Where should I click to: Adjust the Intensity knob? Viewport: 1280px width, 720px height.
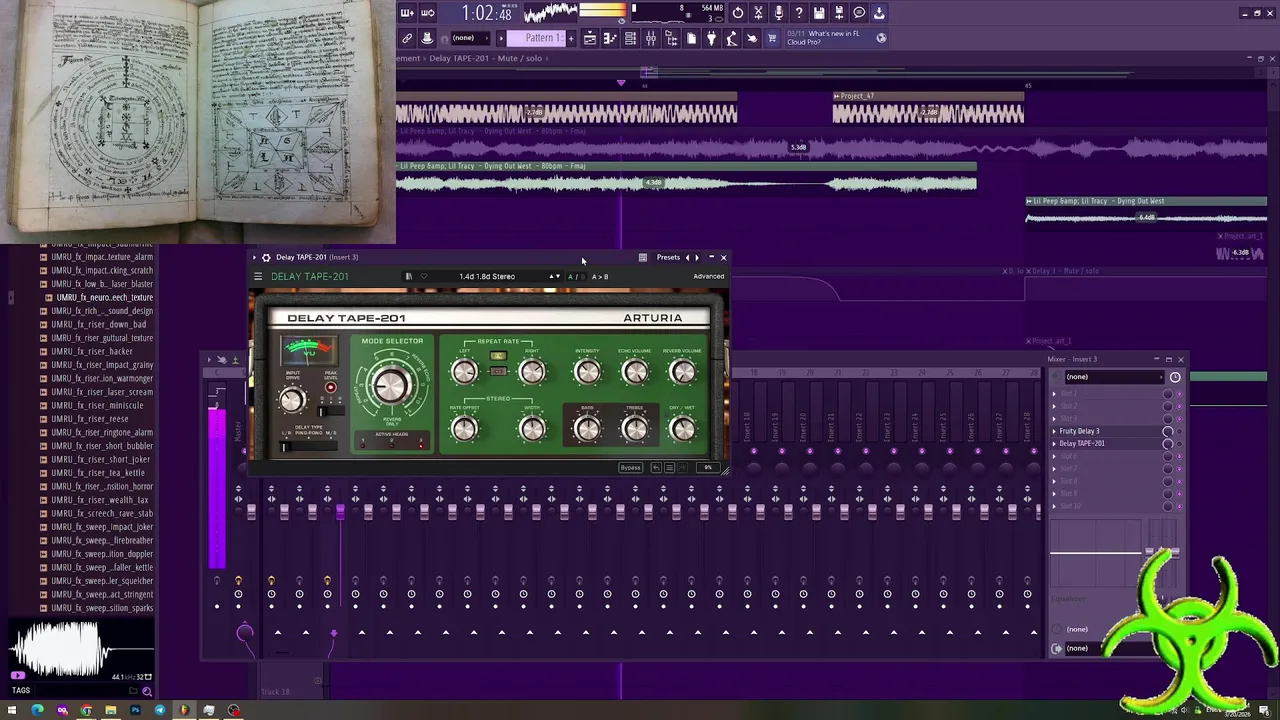click(587, 372)
